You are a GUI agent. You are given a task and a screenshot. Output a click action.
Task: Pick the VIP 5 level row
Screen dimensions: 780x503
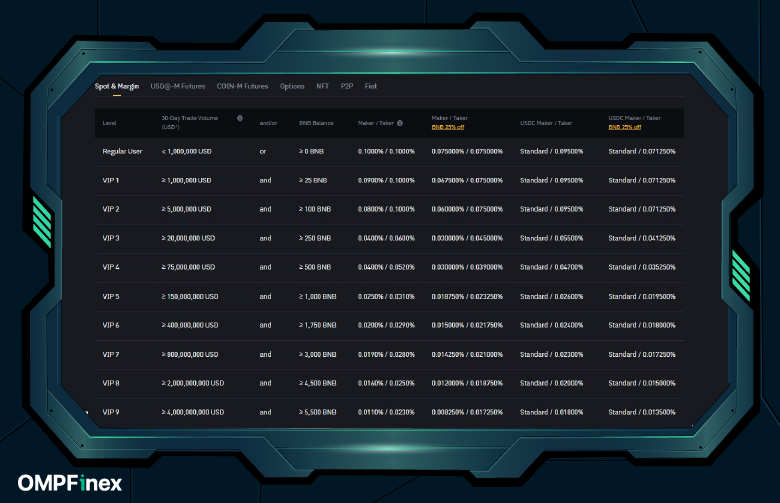pyautogui.click(x=110, y=296)
